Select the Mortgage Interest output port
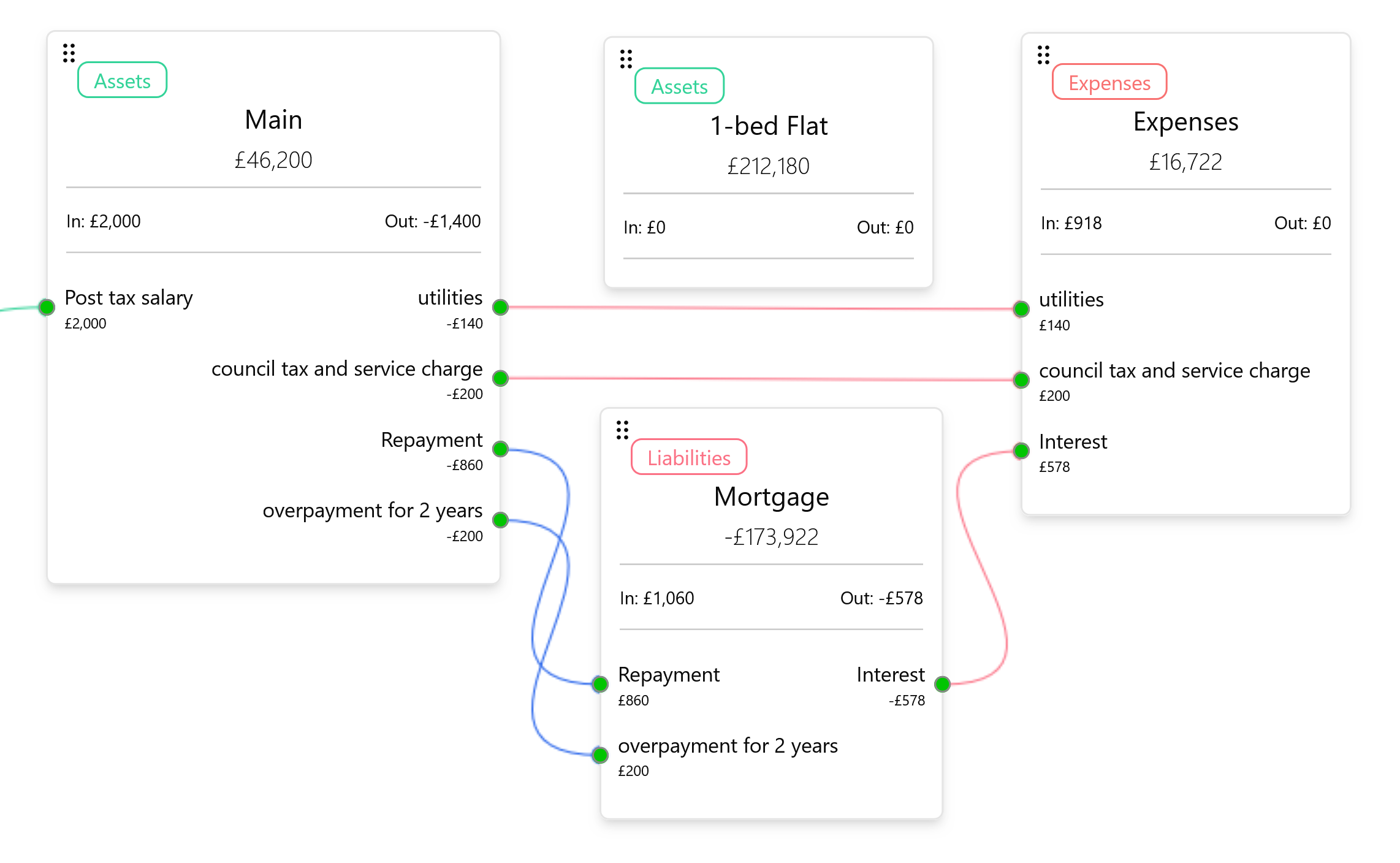The width and height of the screenshot is (1400, 863). point(943,684)
